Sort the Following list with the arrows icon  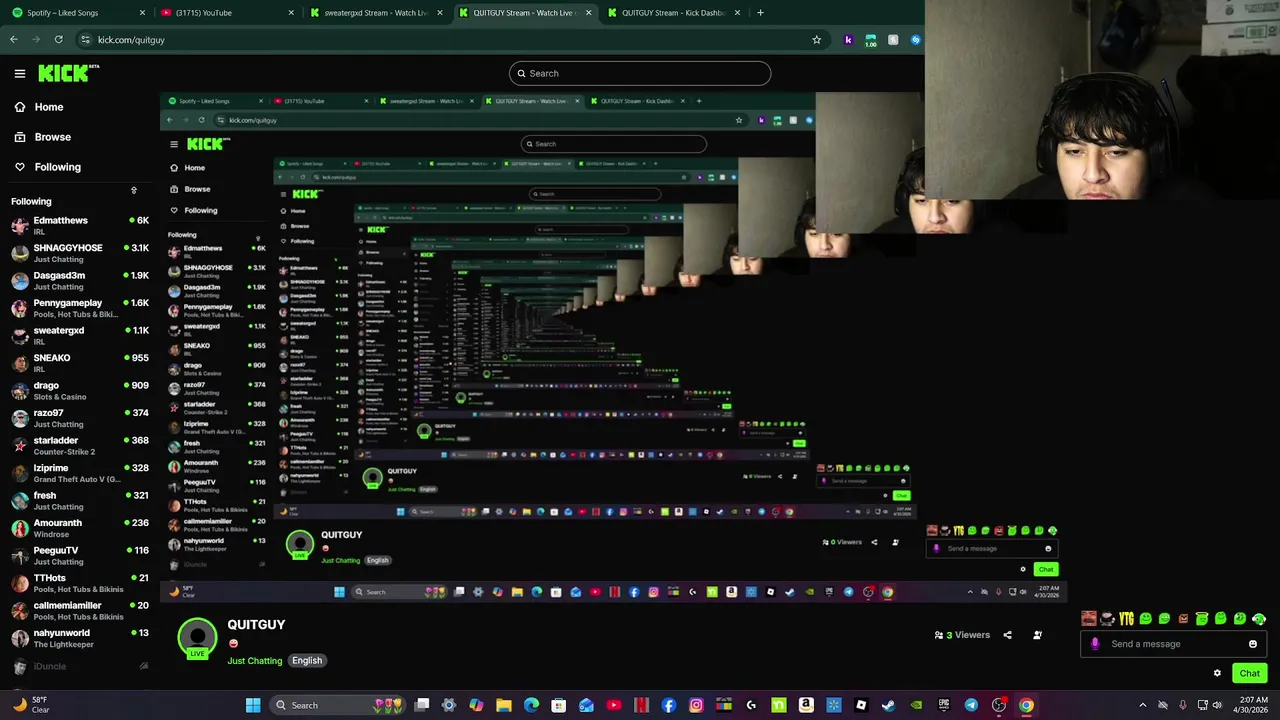[133, 190]
